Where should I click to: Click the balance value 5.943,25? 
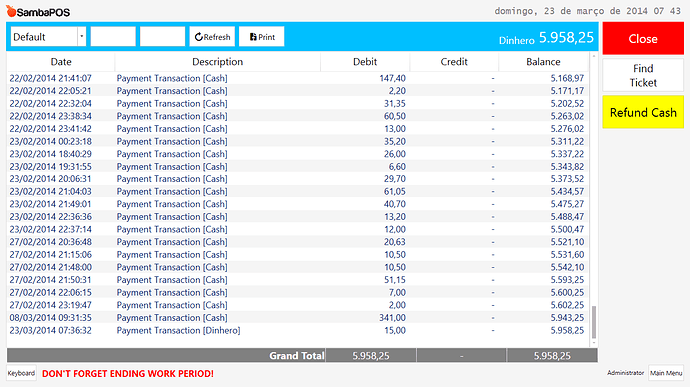pos(567,317)
